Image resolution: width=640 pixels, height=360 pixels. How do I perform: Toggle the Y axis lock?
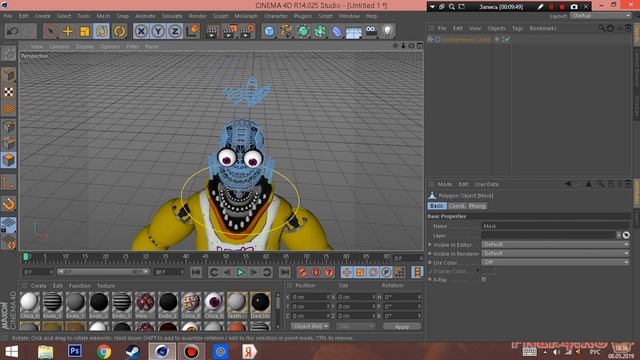(x=158, y=31)
